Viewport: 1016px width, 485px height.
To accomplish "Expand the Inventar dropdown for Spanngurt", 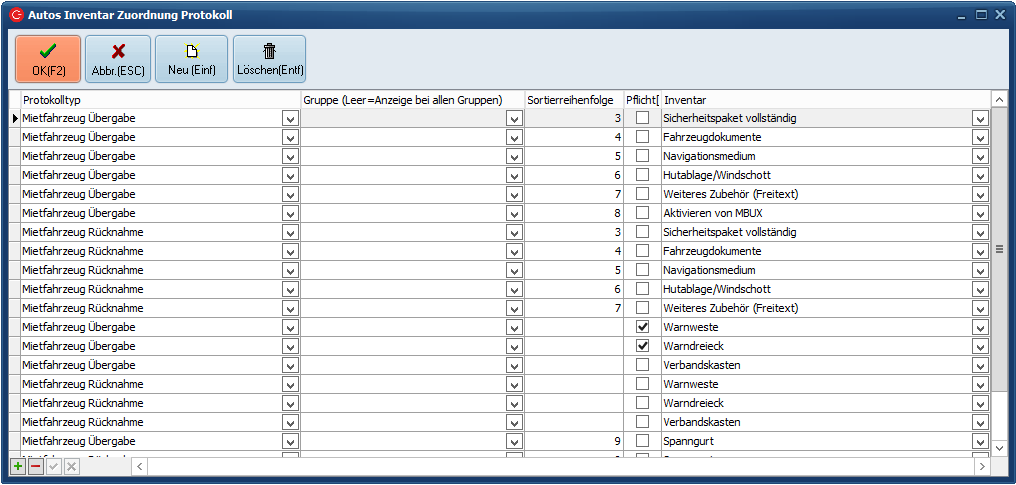I will [x=980, y=441].
